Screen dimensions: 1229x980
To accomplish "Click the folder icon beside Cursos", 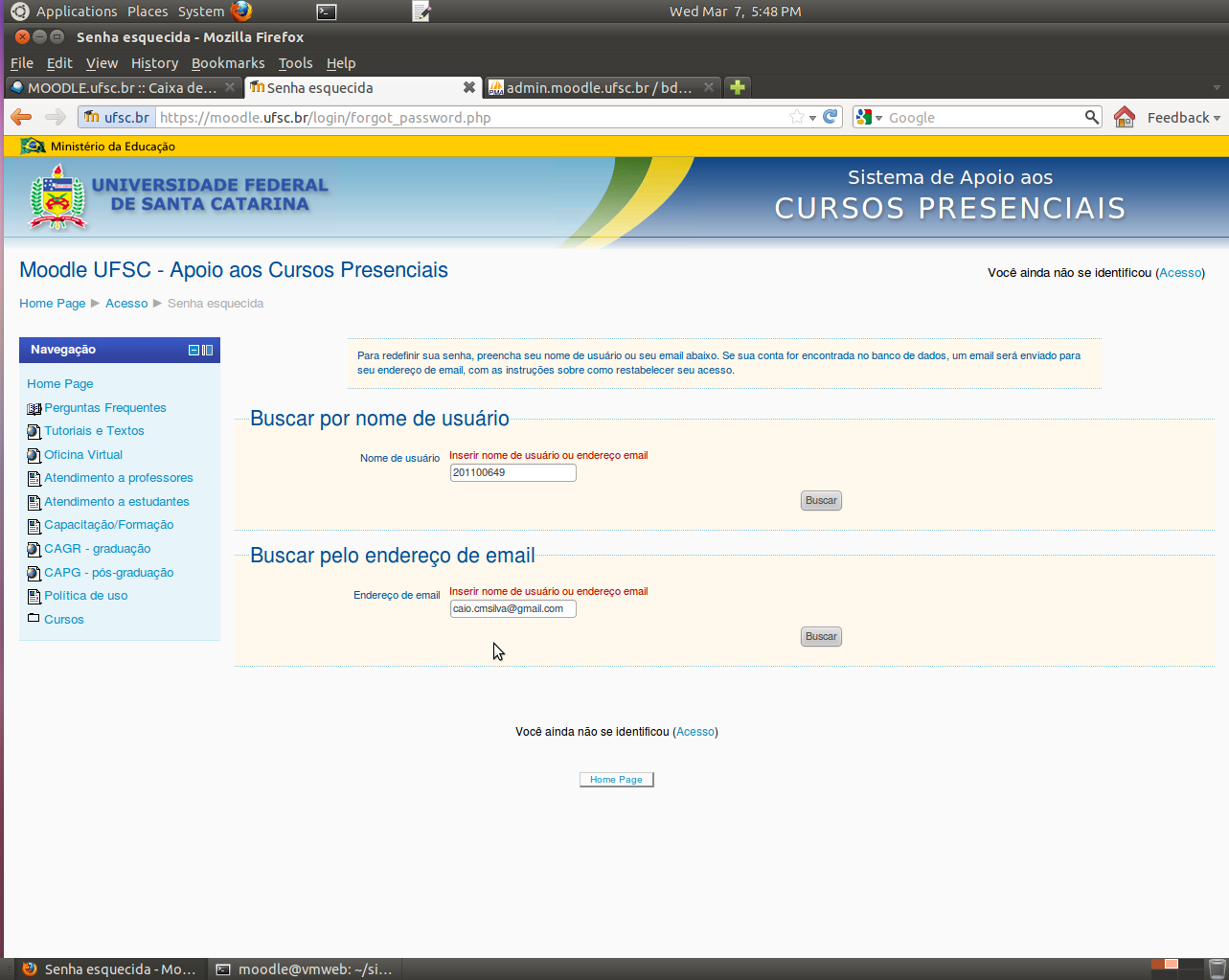I will [x=34, y=619].
